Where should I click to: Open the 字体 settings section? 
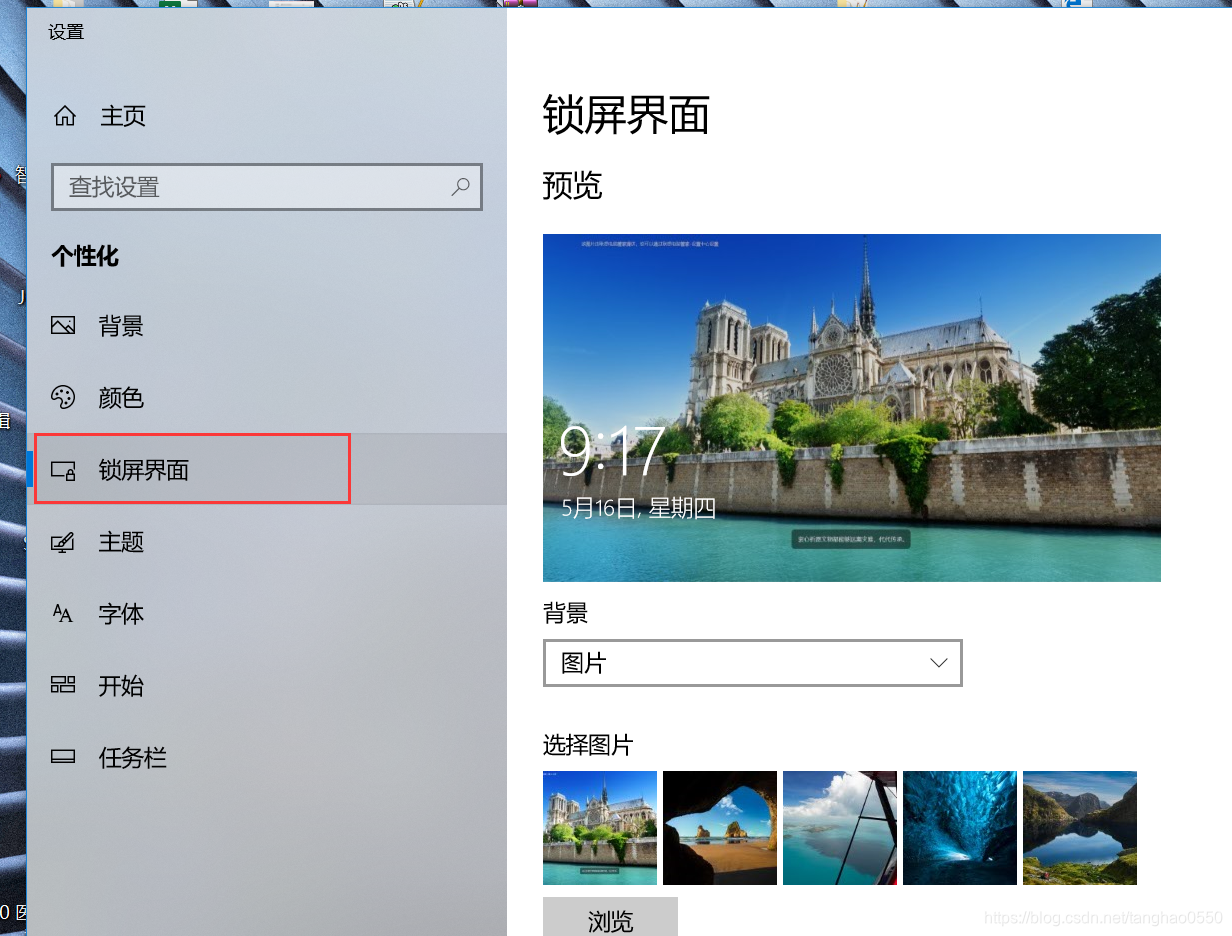pyautogui.click(x=121, y=614)
